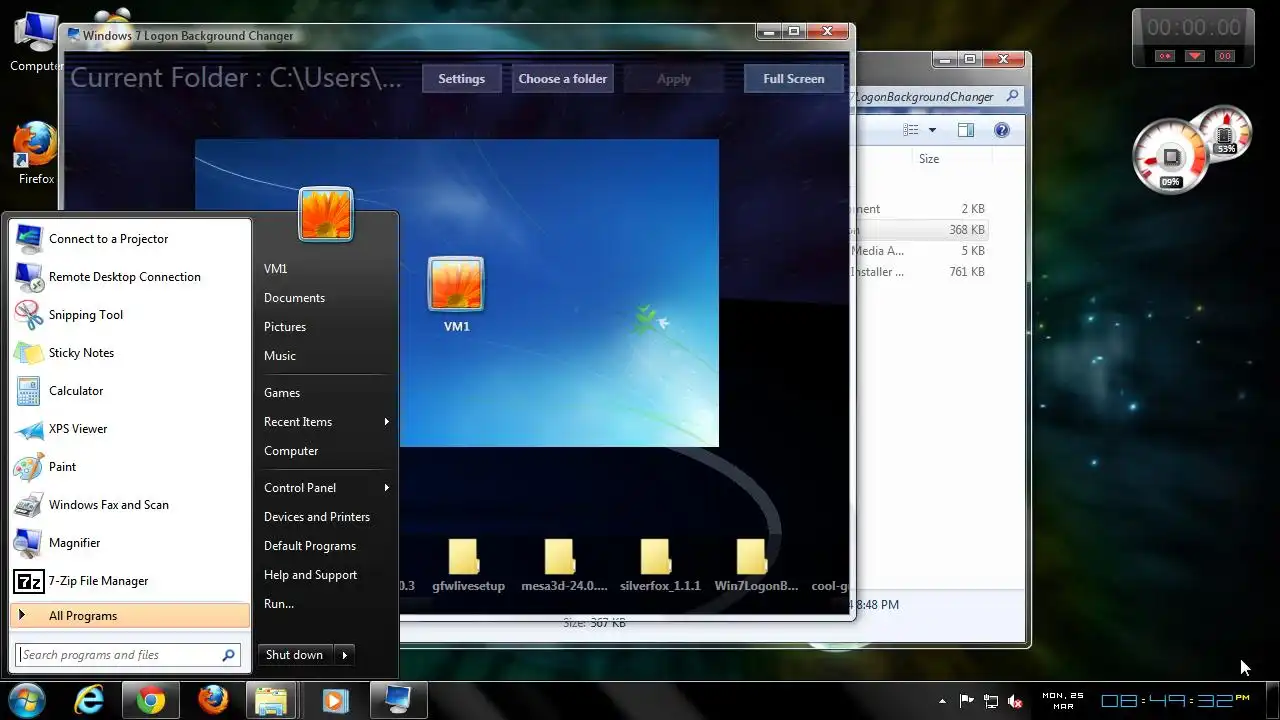
Task: Expand All Programs list
Action: point(130,616)
